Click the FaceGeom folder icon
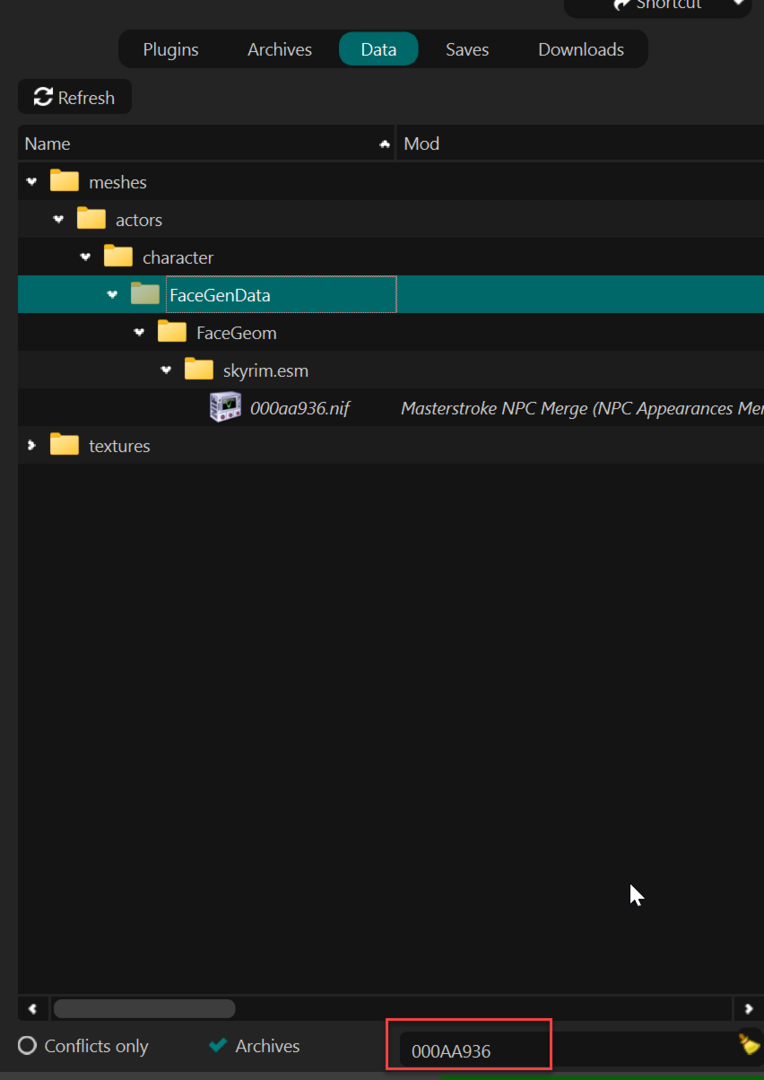 click(172, 333)
